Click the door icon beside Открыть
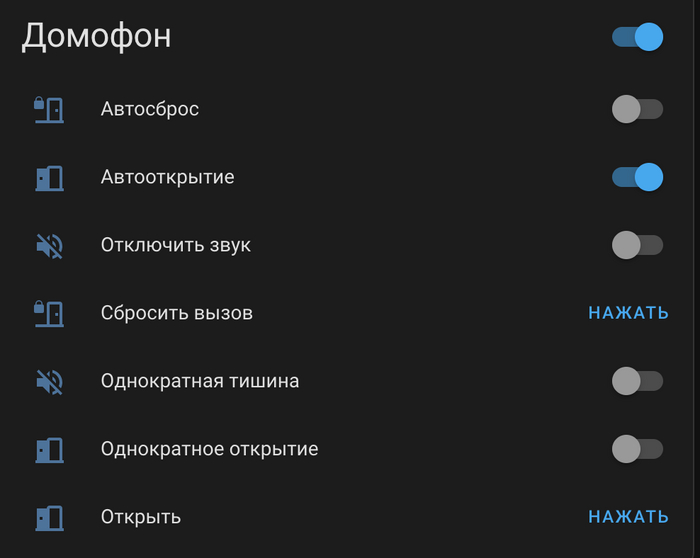 (x=49, y=517)
